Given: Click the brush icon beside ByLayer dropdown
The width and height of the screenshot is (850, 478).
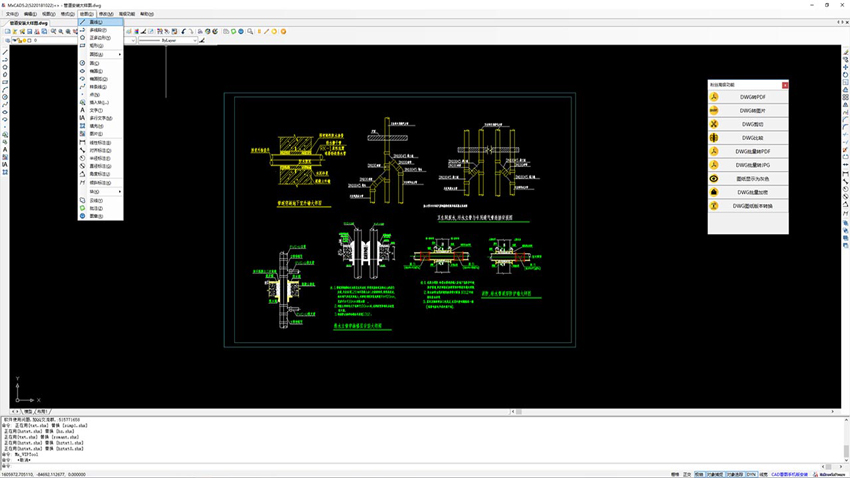Looking at the screenshot, I should [x=202, y=40].
